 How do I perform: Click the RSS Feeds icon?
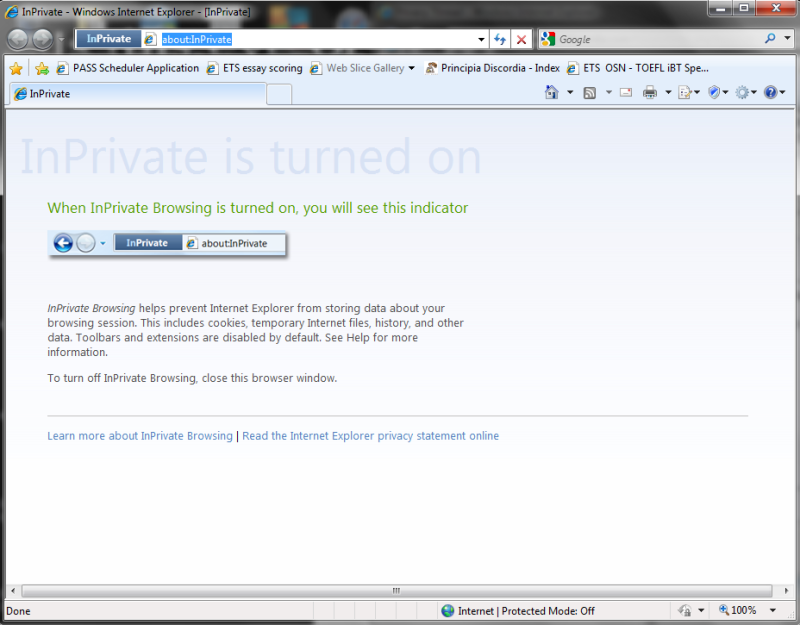[x=590, y=92]
